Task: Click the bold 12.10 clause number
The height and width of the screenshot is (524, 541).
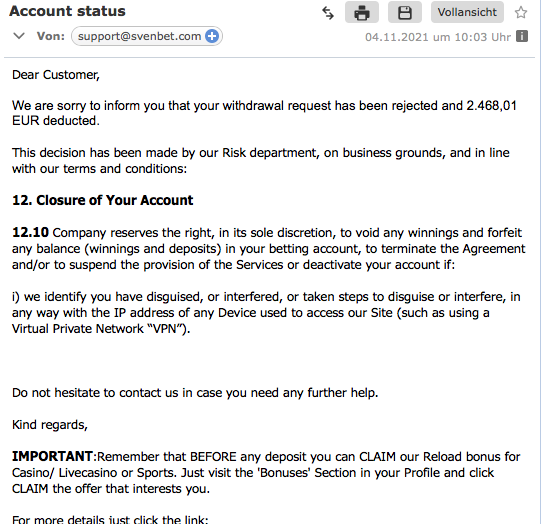Action: (30, 232)
